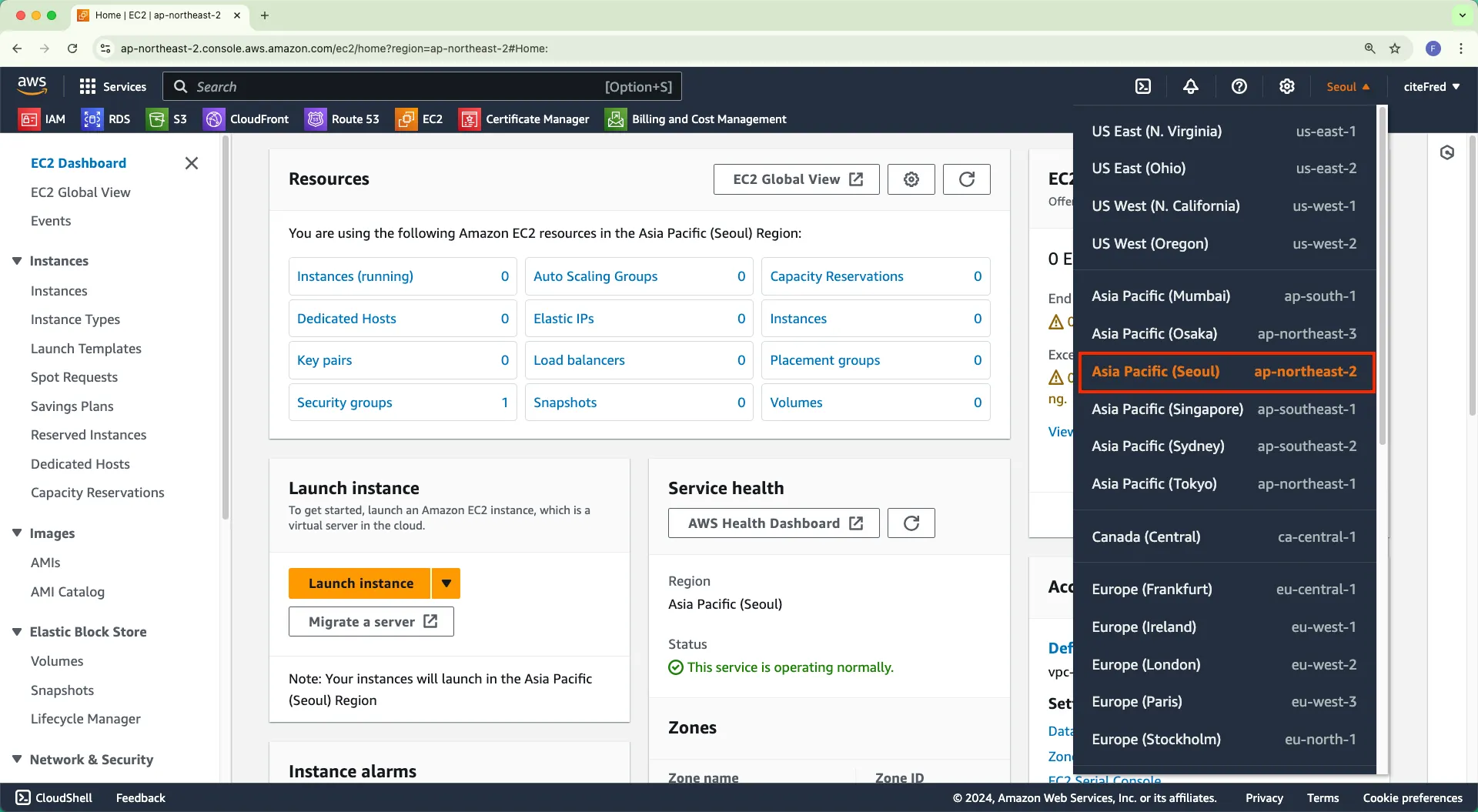View site information icon in address bar
This screenshot has height=812, width=1478.
[105, 48]
